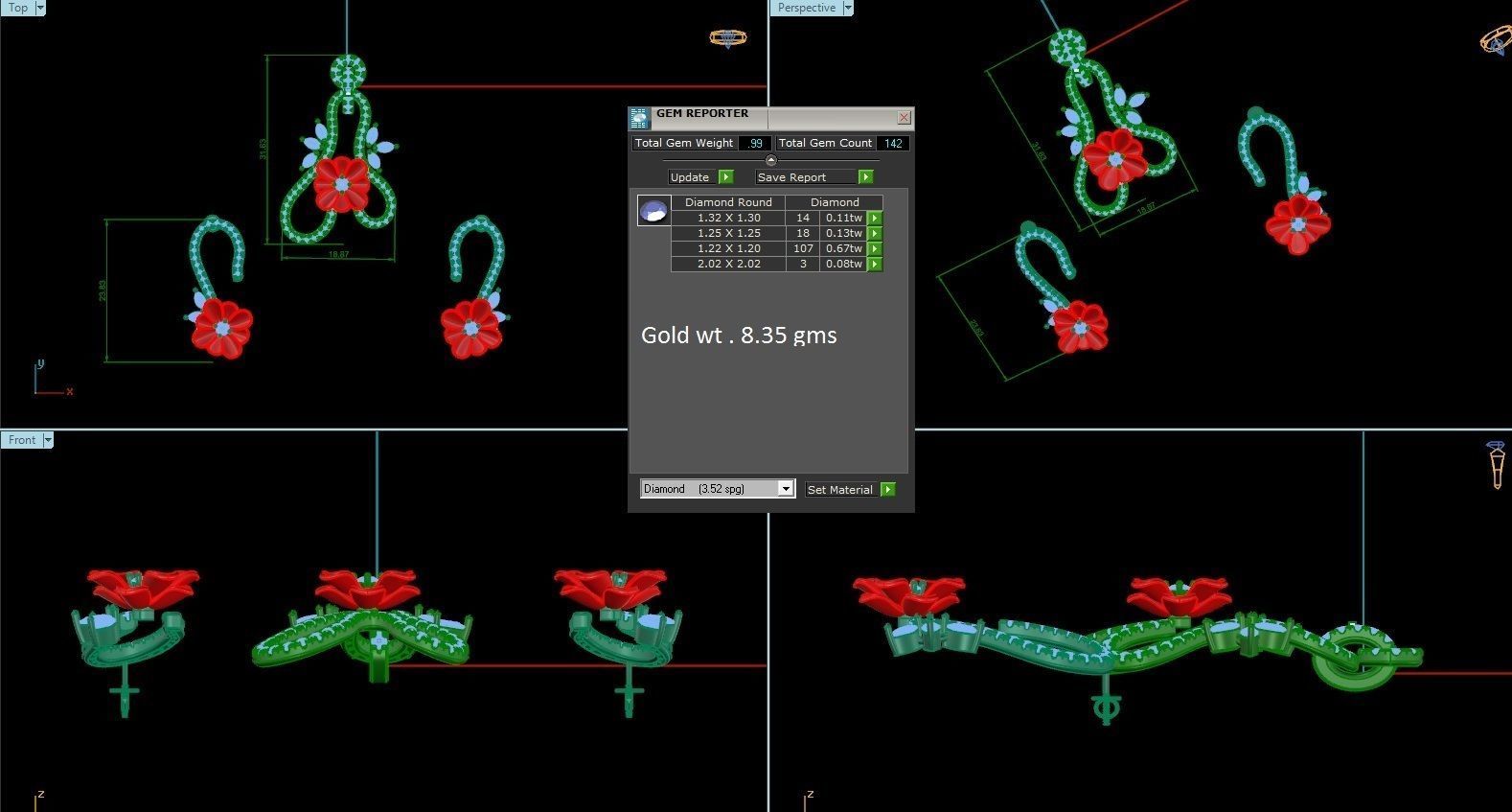Open the Perspective viewport dropdown arrow
The height and width of the screenshot is (812, 1512).
(848, 8)
